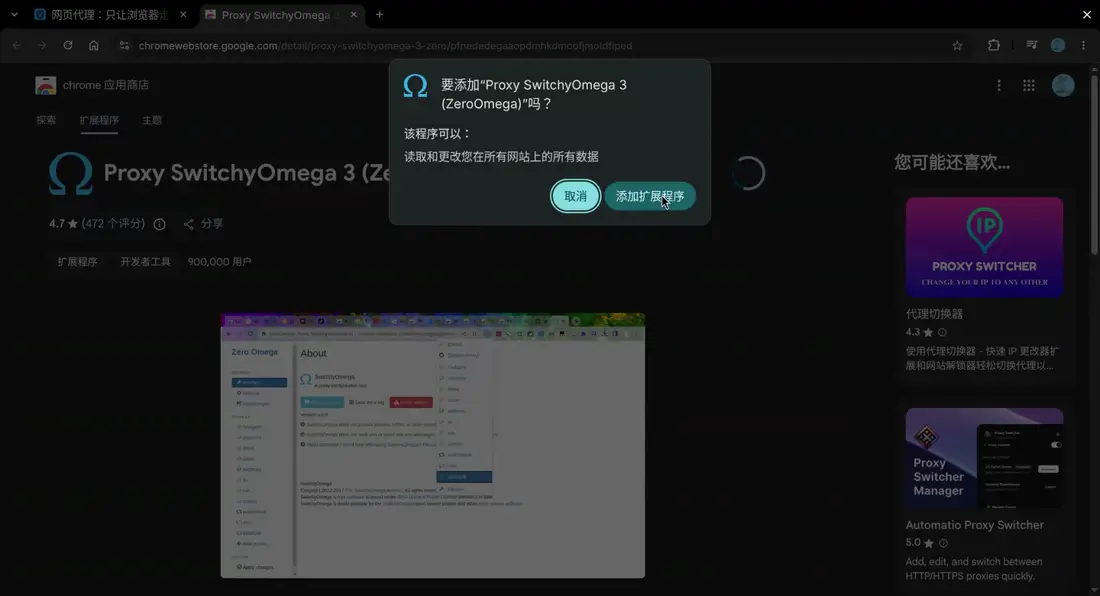Reload the current page
1100x596 pixels.
(68, 46)
